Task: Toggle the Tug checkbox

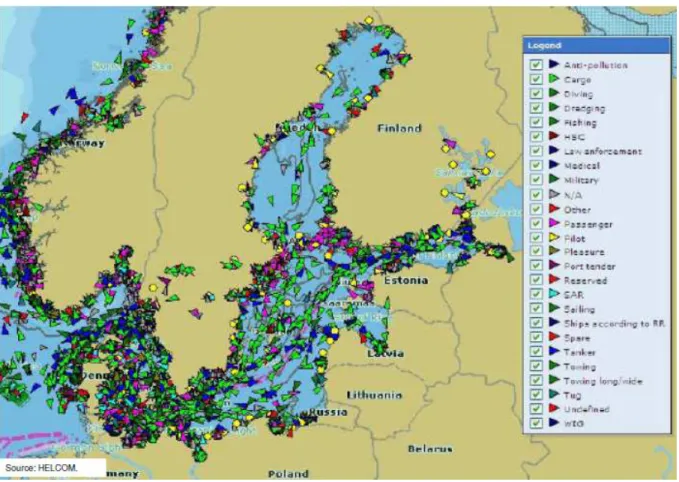Action: click(536, 395)
